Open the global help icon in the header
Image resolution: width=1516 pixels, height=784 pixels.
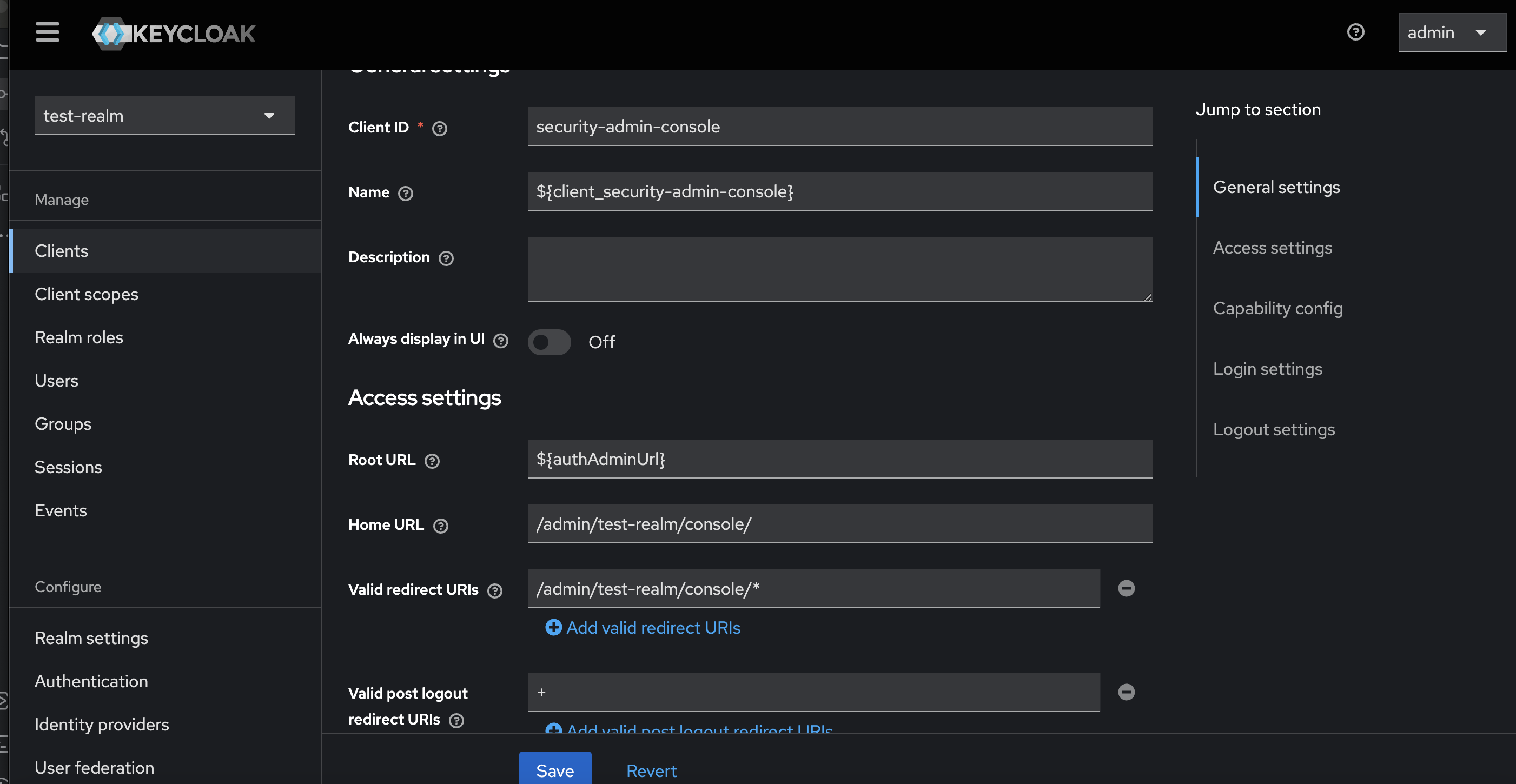tap(1356, 32)
